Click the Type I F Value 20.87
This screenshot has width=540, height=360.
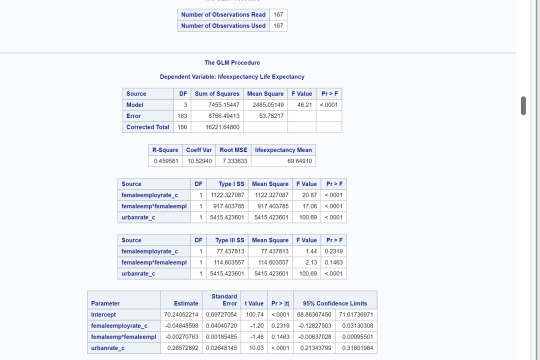click(x=309, y=195)
